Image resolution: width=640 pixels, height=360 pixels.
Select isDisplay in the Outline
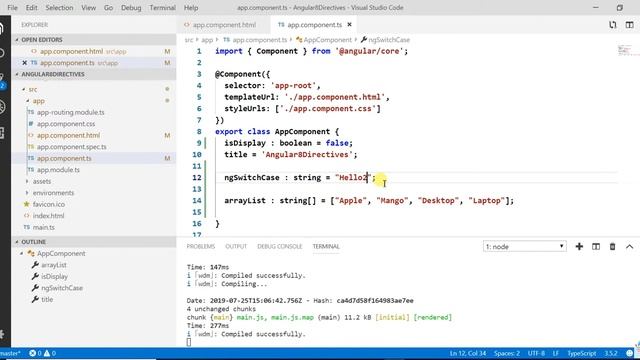pyautogui.click(x=54, y=276)
